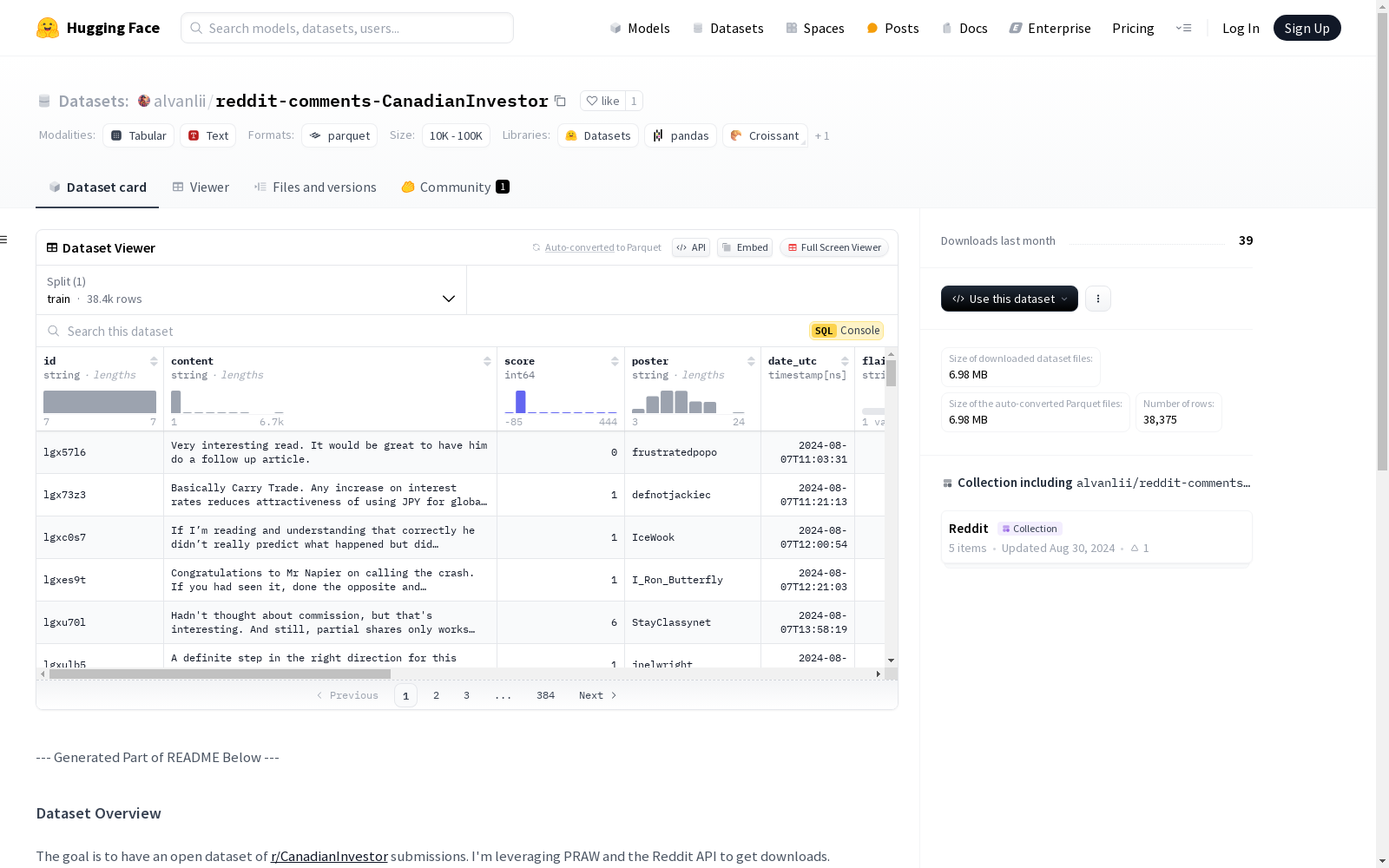1389x868 pixels.
Task: Select the row with id lgx57l6
Action: click(461, 452)
